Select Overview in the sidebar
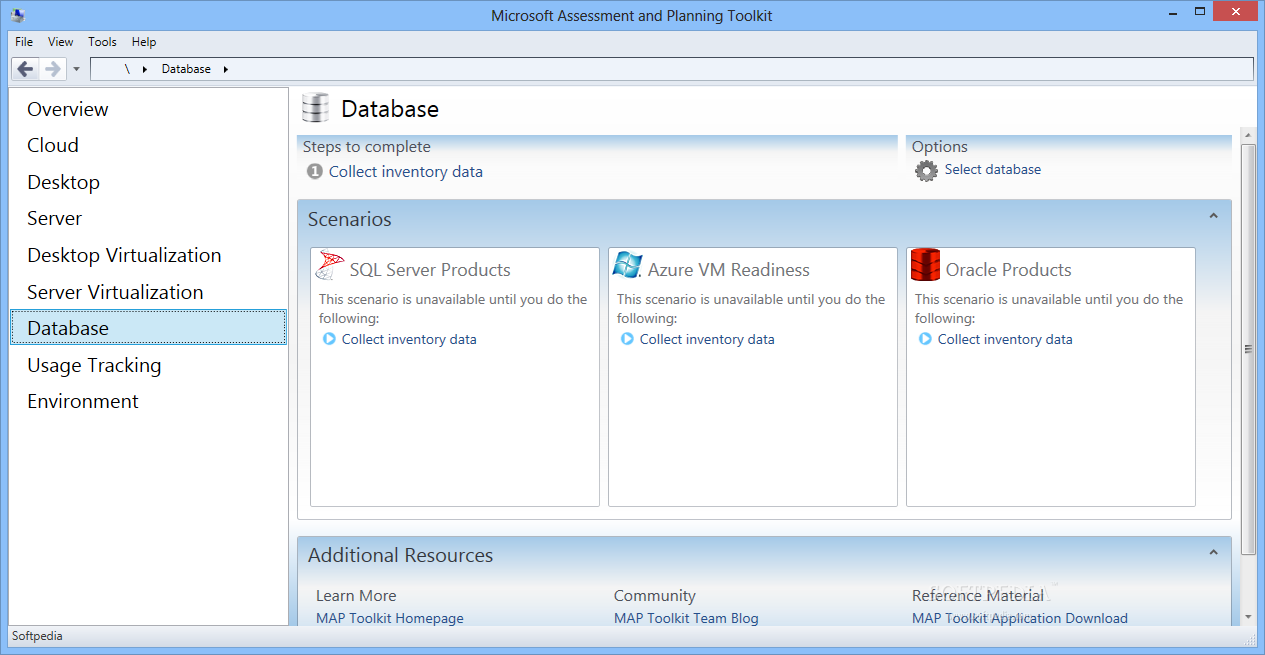 [148, 109]
